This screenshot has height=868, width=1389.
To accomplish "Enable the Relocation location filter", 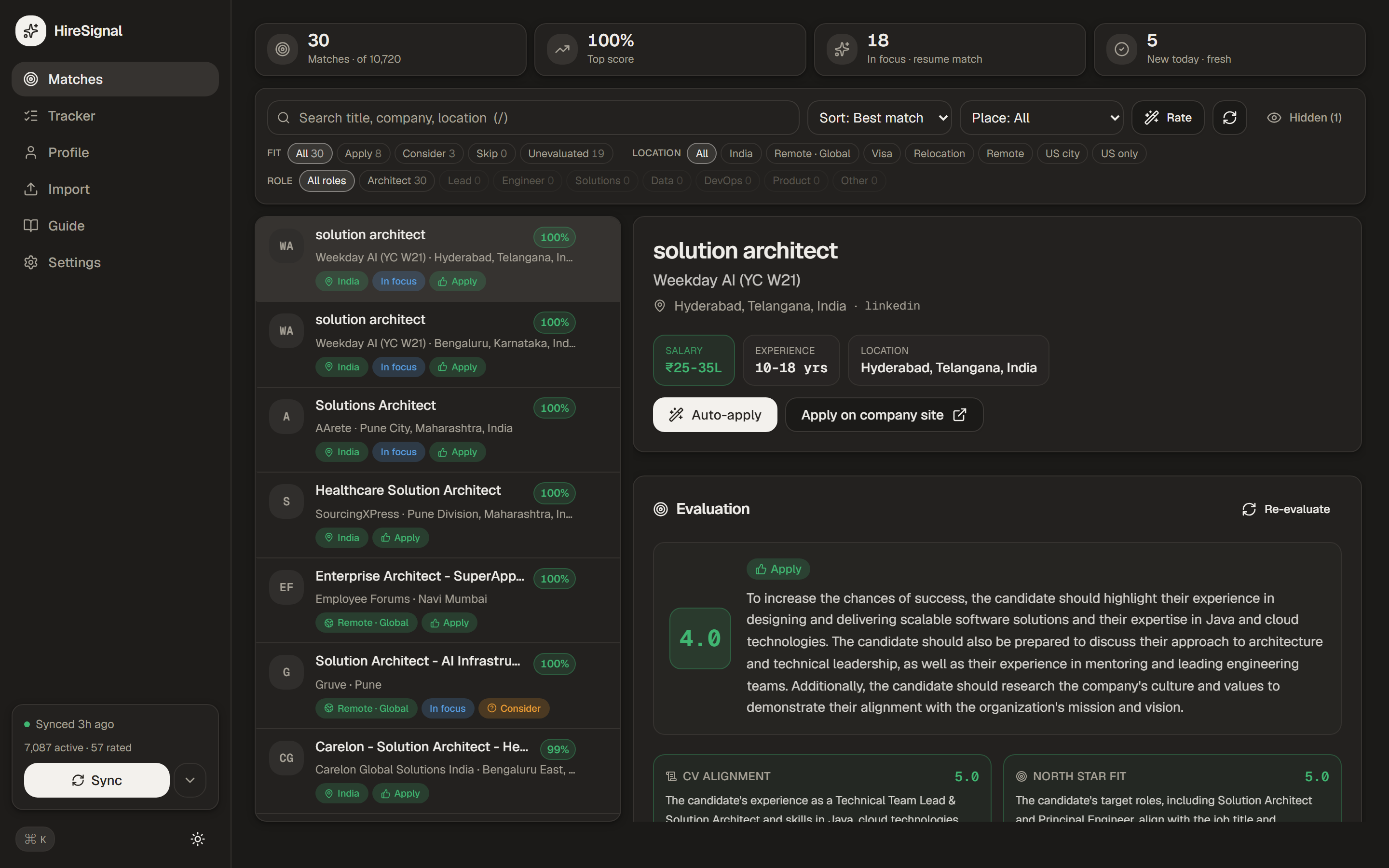I will pyautogui.click(x=939, y=153).
